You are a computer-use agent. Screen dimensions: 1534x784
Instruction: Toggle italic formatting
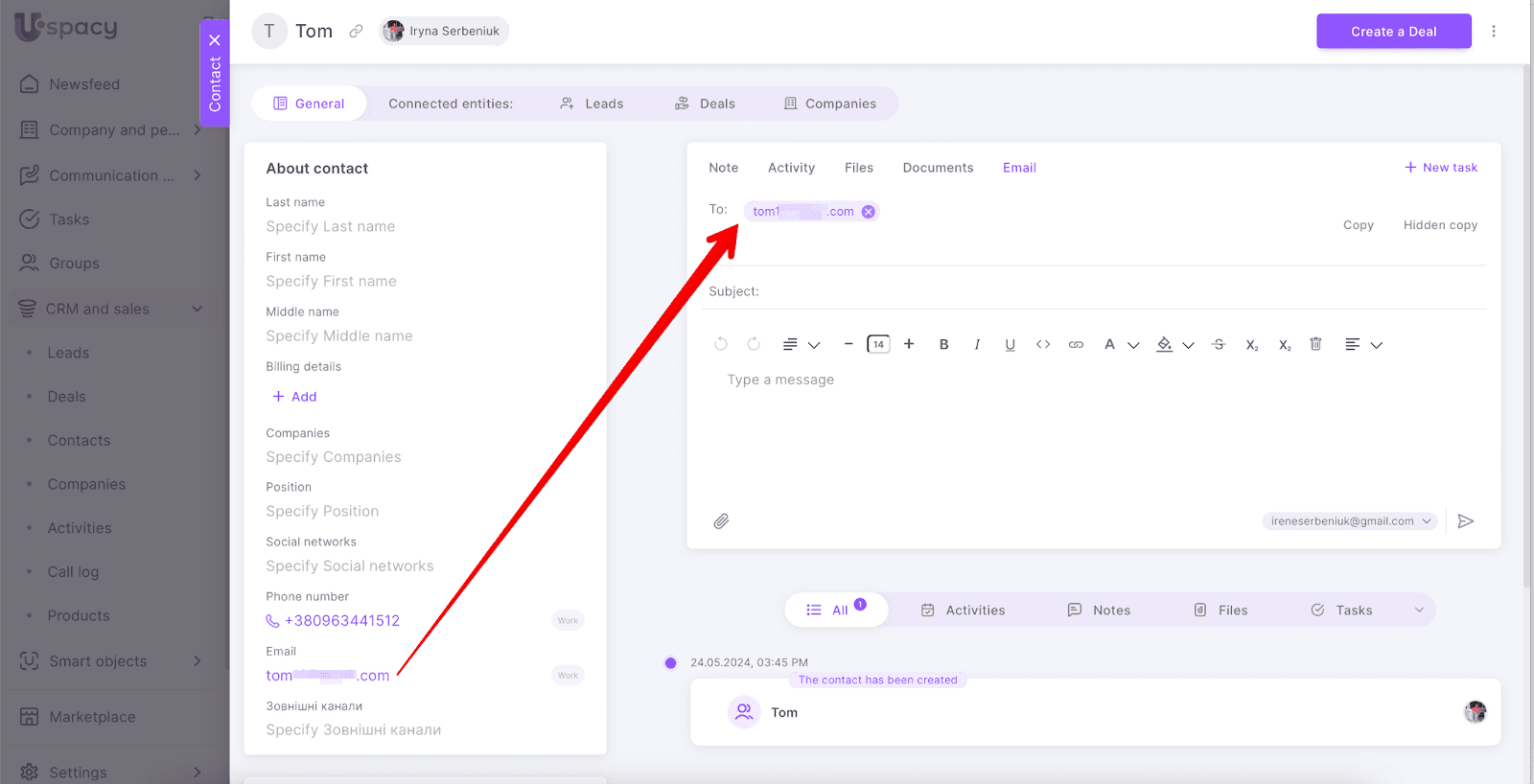[977, 345]
